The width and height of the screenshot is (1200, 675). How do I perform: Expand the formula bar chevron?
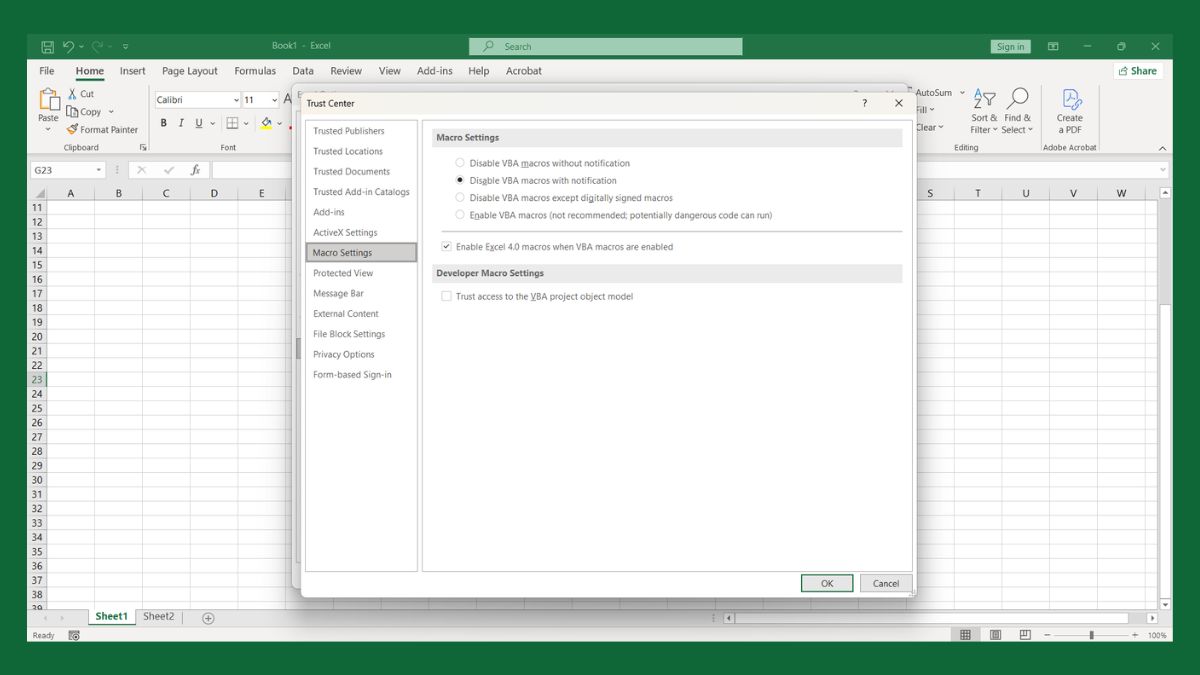click(1163, 170)
